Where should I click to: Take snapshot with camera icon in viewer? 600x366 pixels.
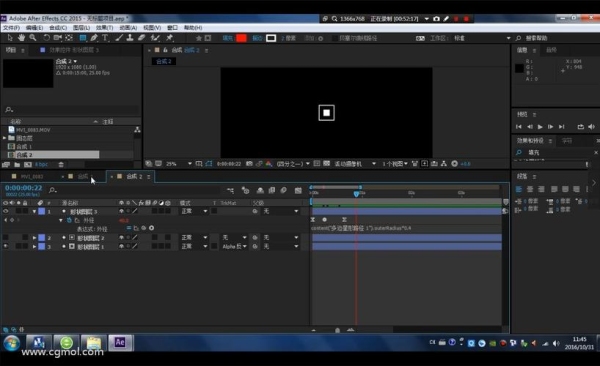(249, 164)
